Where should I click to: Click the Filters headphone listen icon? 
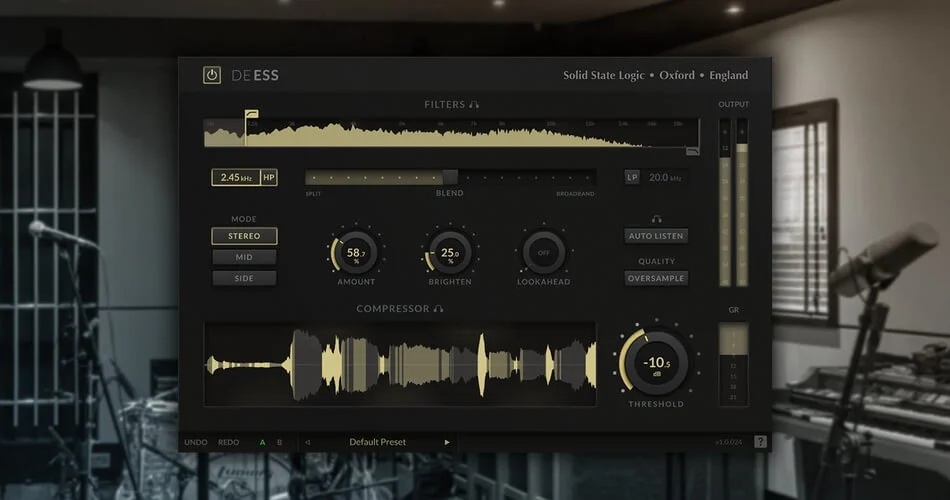[474, 105]
